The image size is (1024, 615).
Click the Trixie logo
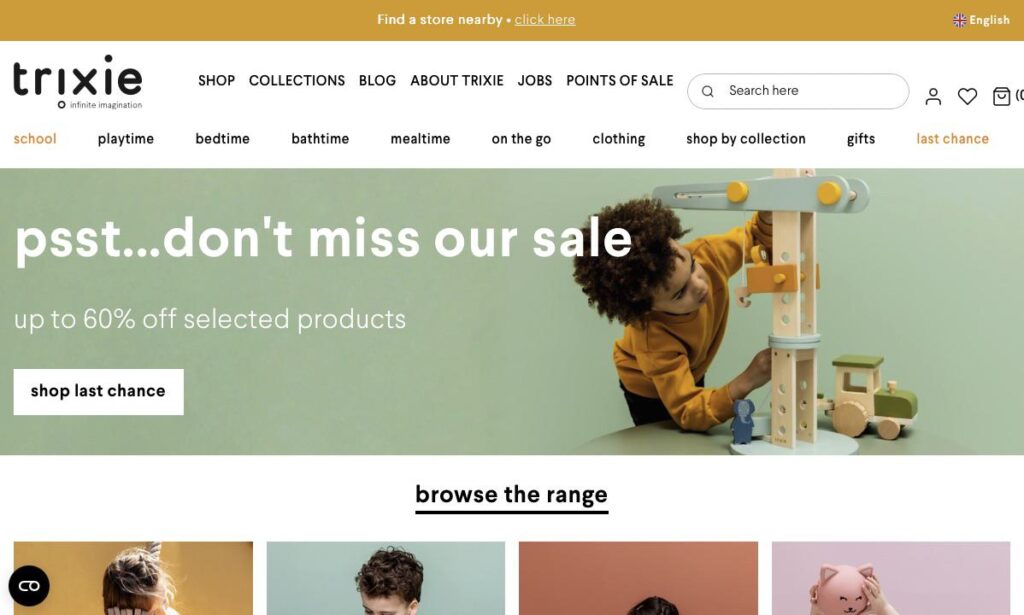point(78,82)
